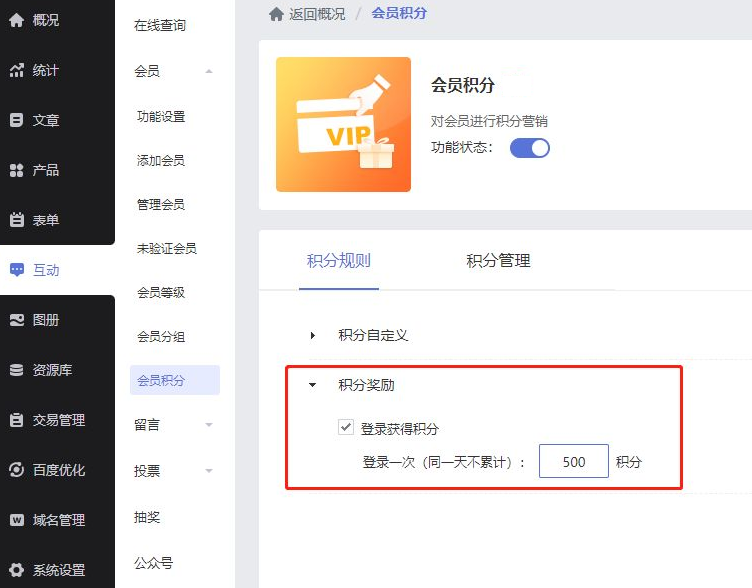The image size is (752, 588).
Task: Expand the 留言 submenu arrow
Action: tap(209, 424)
